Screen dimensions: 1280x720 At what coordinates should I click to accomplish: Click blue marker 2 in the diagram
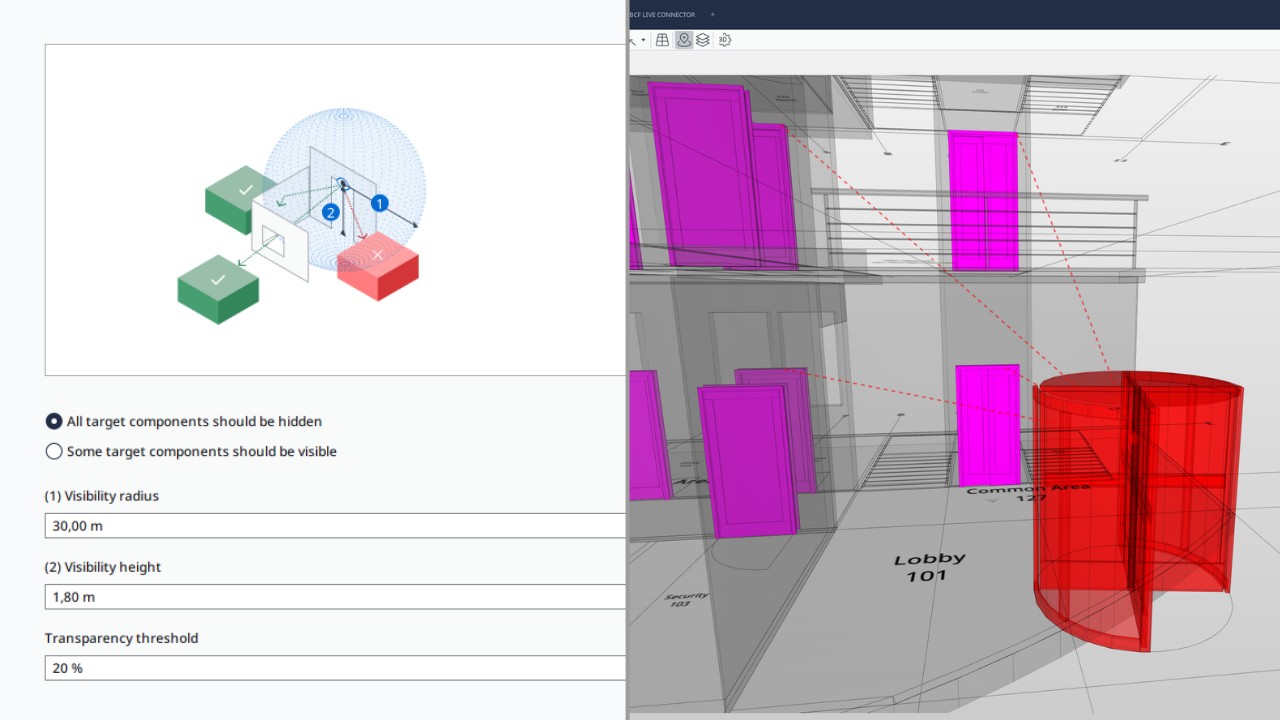click(331, 212)
